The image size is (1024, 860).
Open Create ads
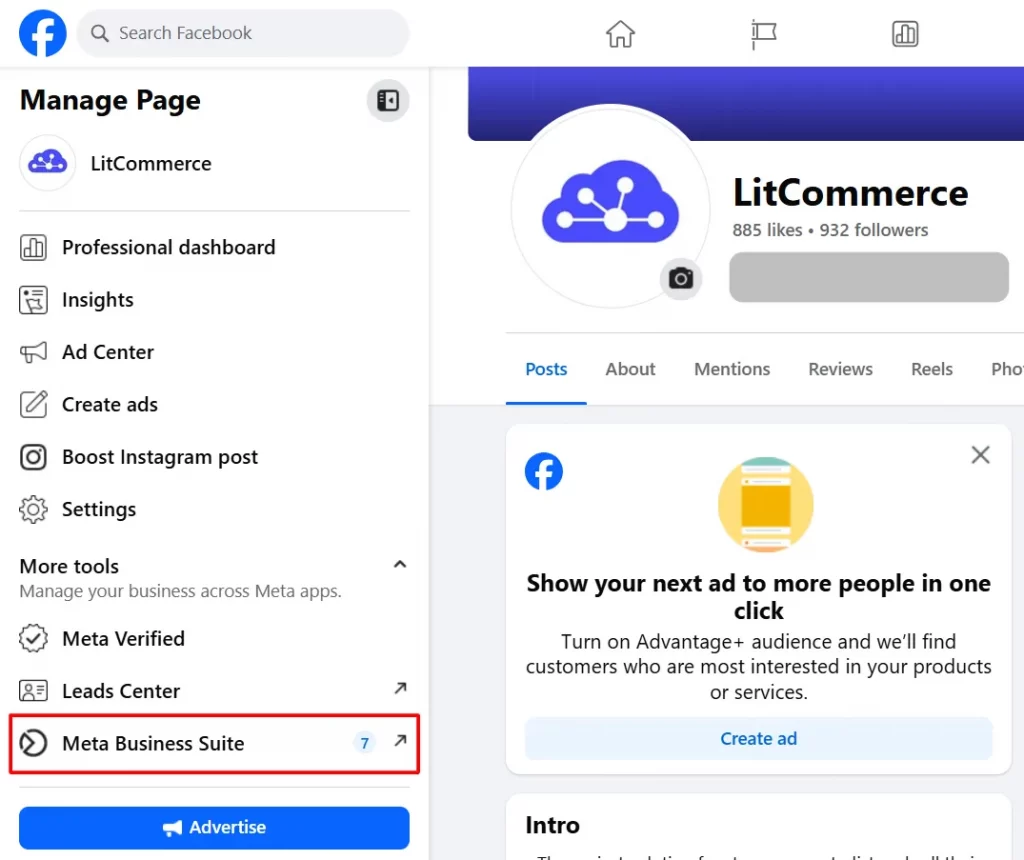click(x=214, y=404)
